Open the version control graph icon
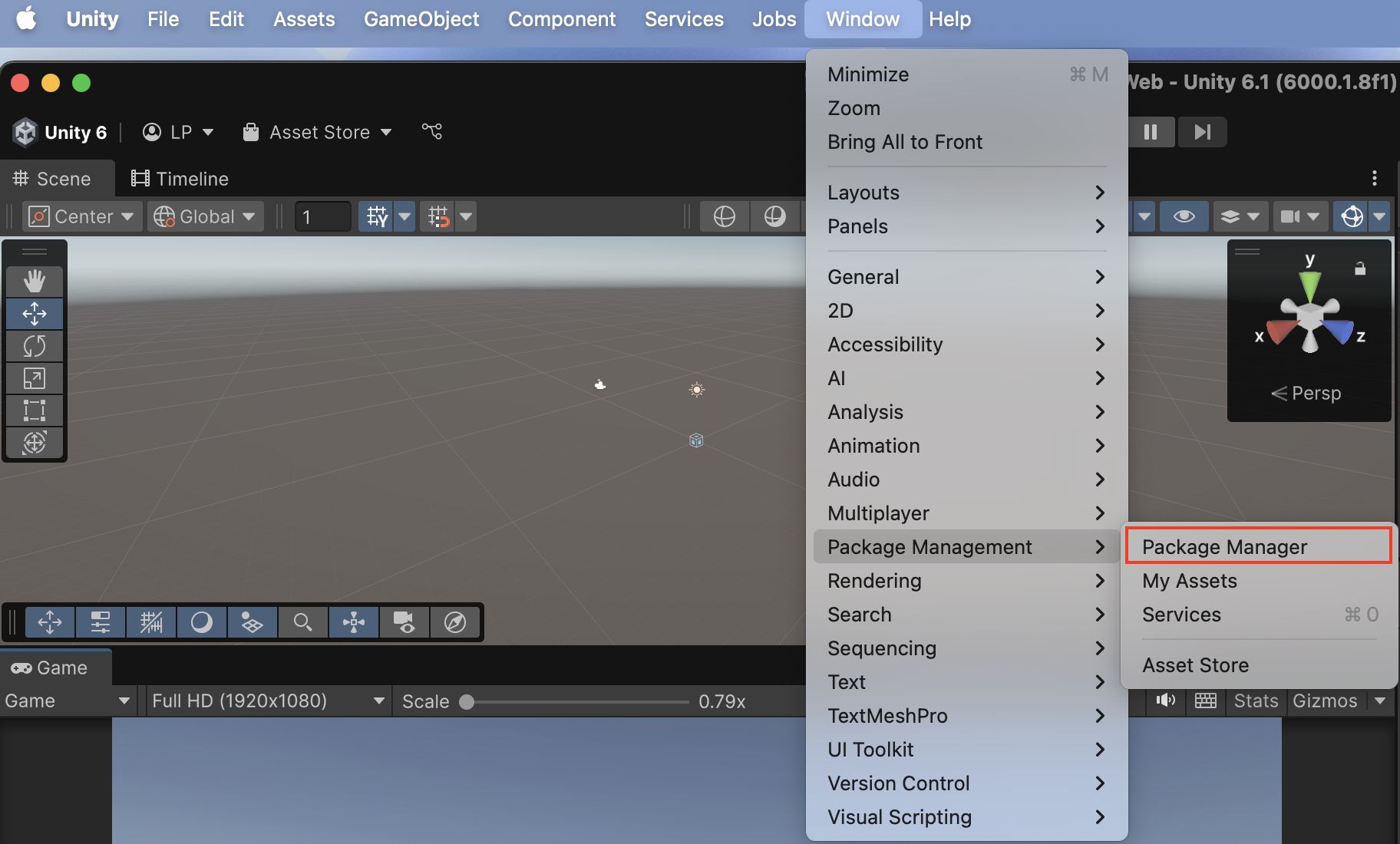Screen dimensions: 1400x844 (432, 132)
